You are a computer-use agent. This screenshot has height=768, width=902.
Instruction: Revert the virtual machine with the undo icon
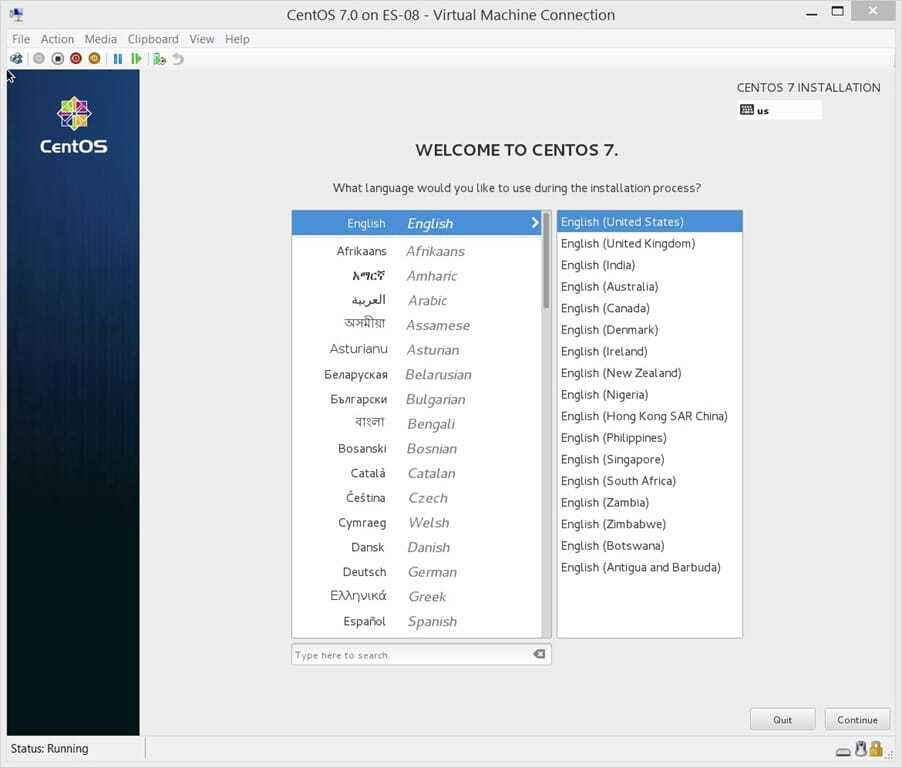coord(178,58)
